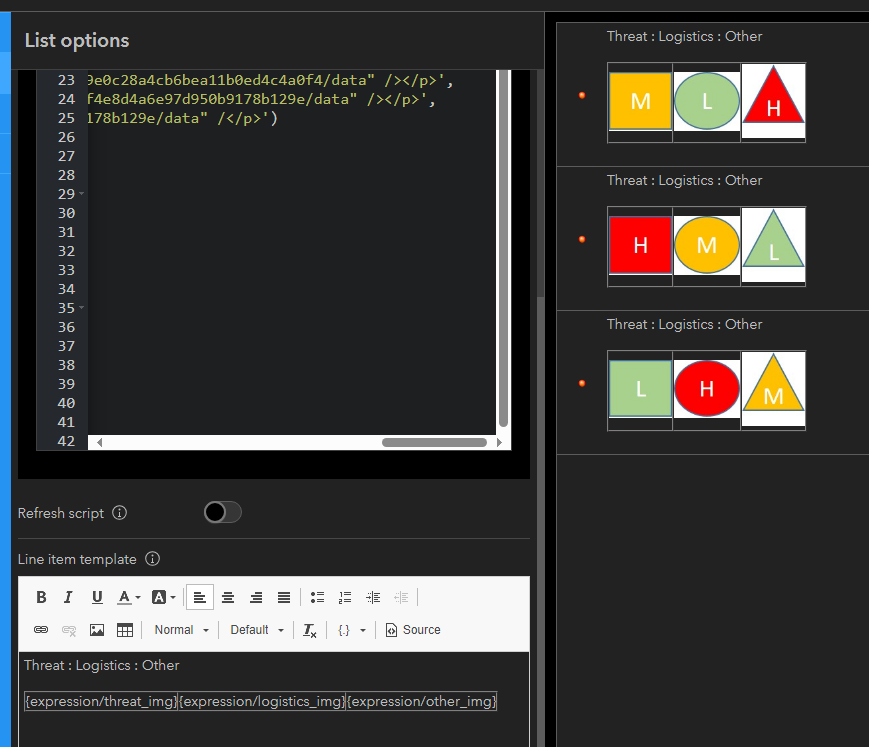Remove formatting with the Tx icon
The height and width of the screenshot is (747, 869).
(x=309, y=630)
